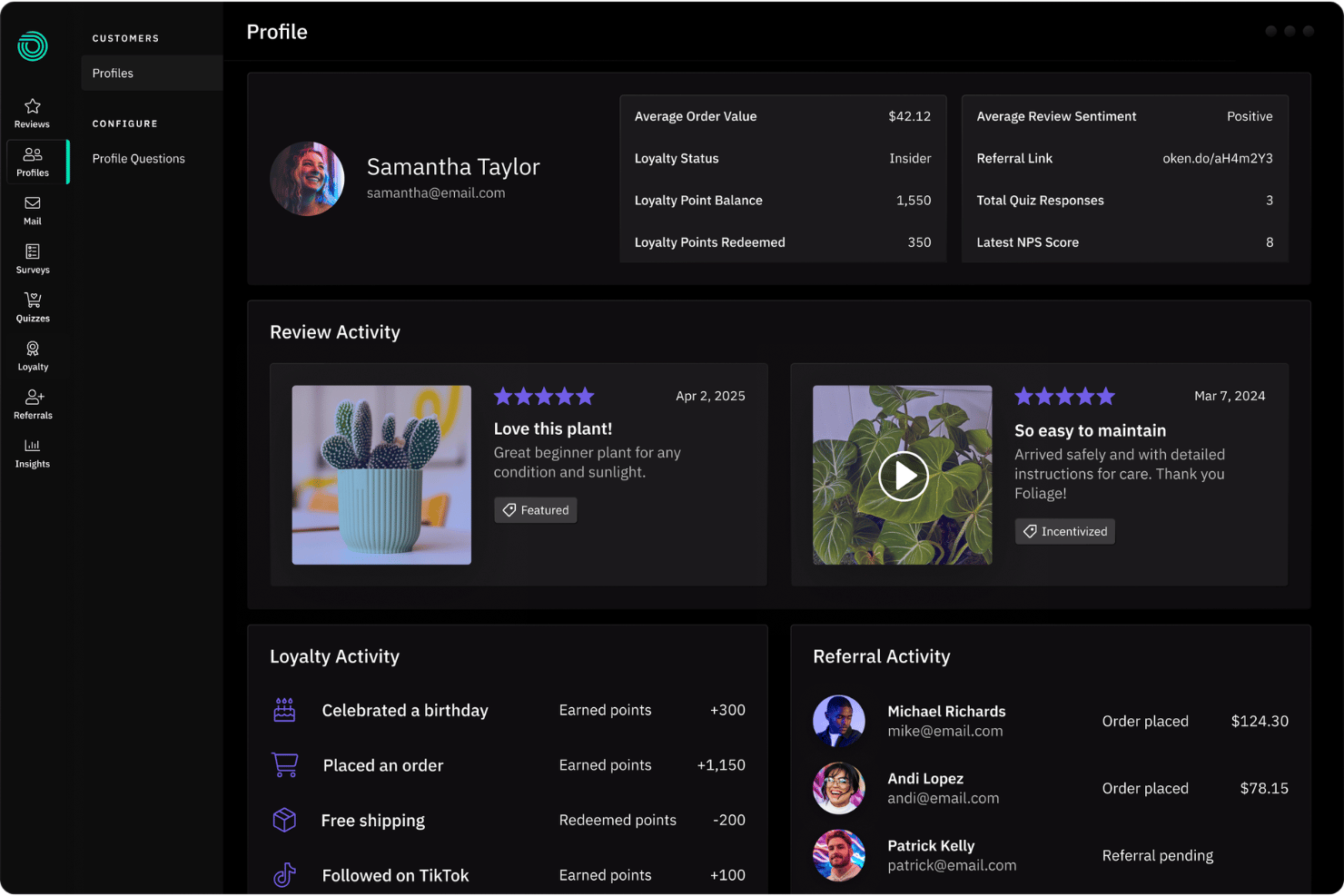Viewport: 1344px width, 896px height.
Task: Click Samantha Taylor's profile avatar
Action: pos(307,178)
